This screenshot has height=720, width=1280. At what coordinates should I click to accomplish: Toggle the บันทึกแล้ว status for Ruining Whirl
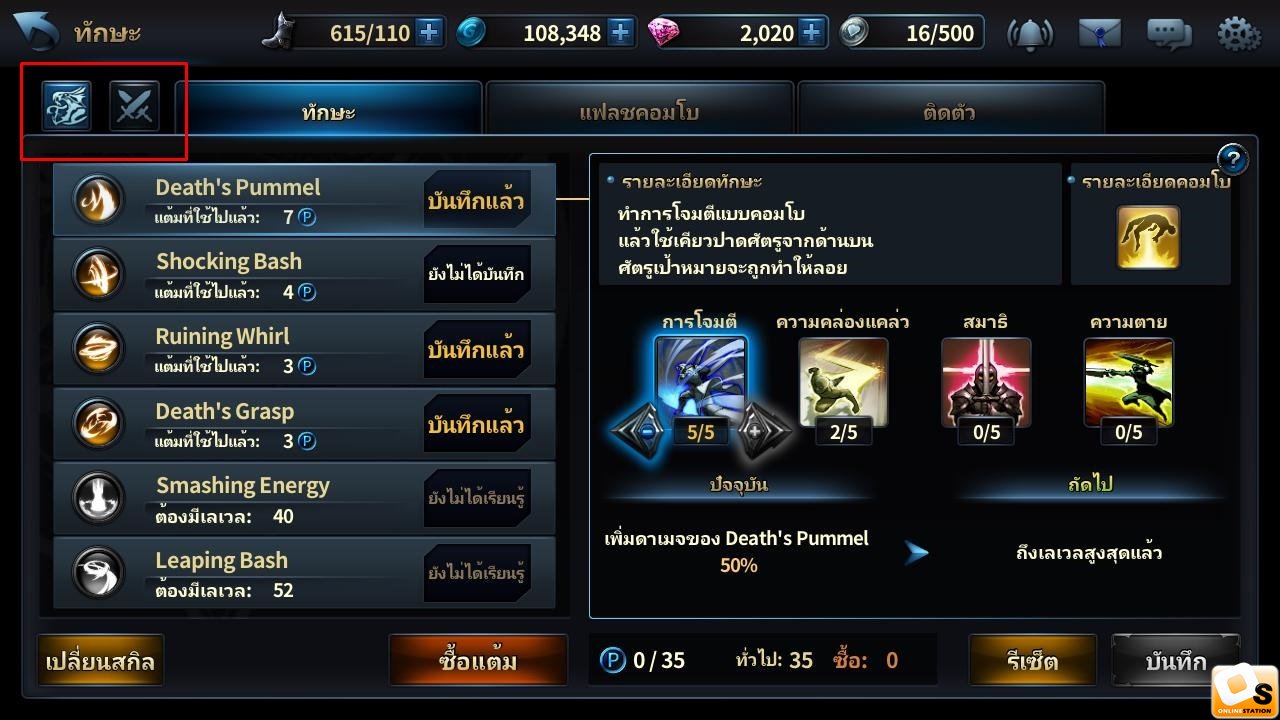click(476, 351)
